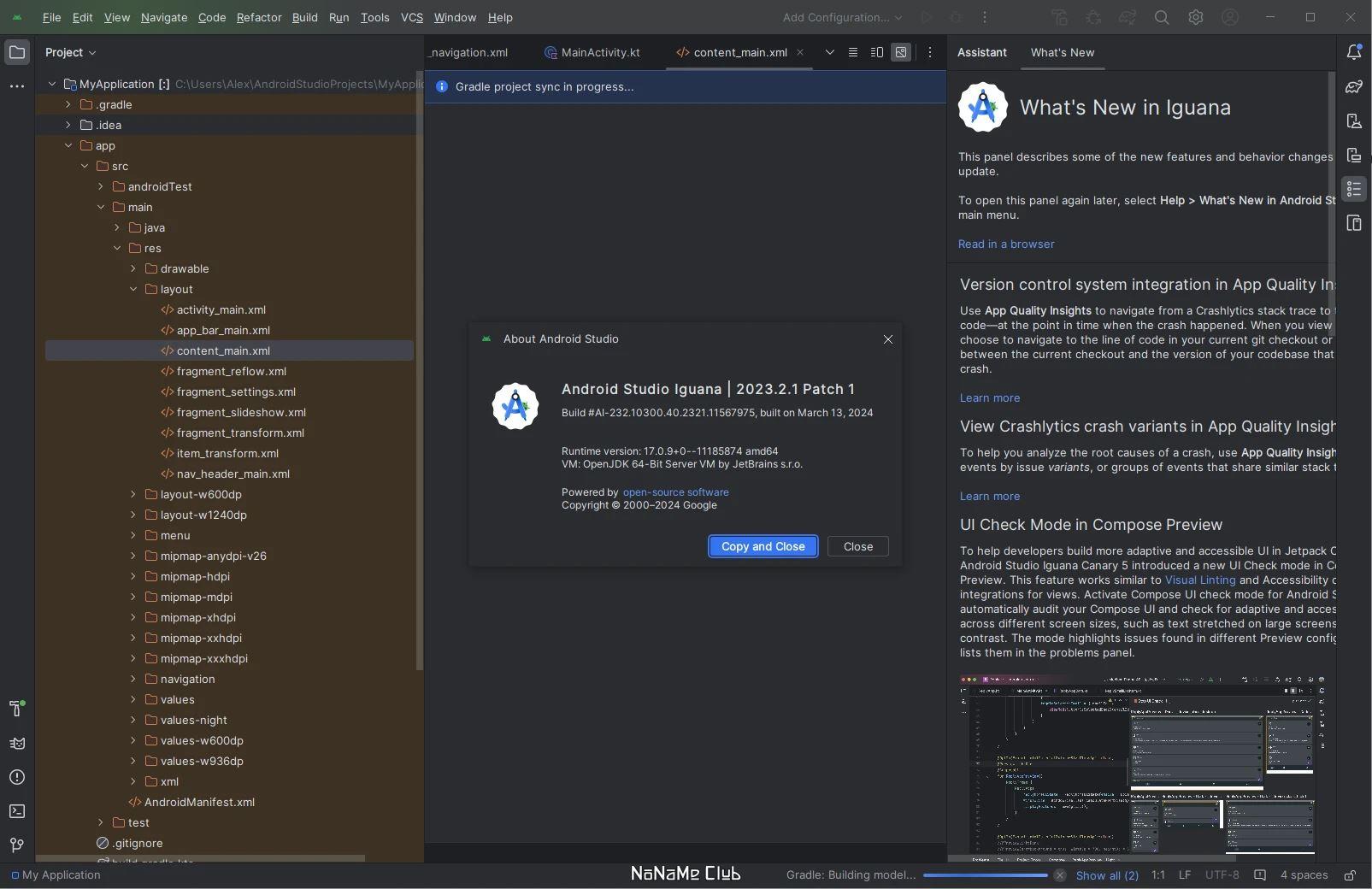Switch to the Assistant tab
This screenshot has width=1372, height=889.
981,52
